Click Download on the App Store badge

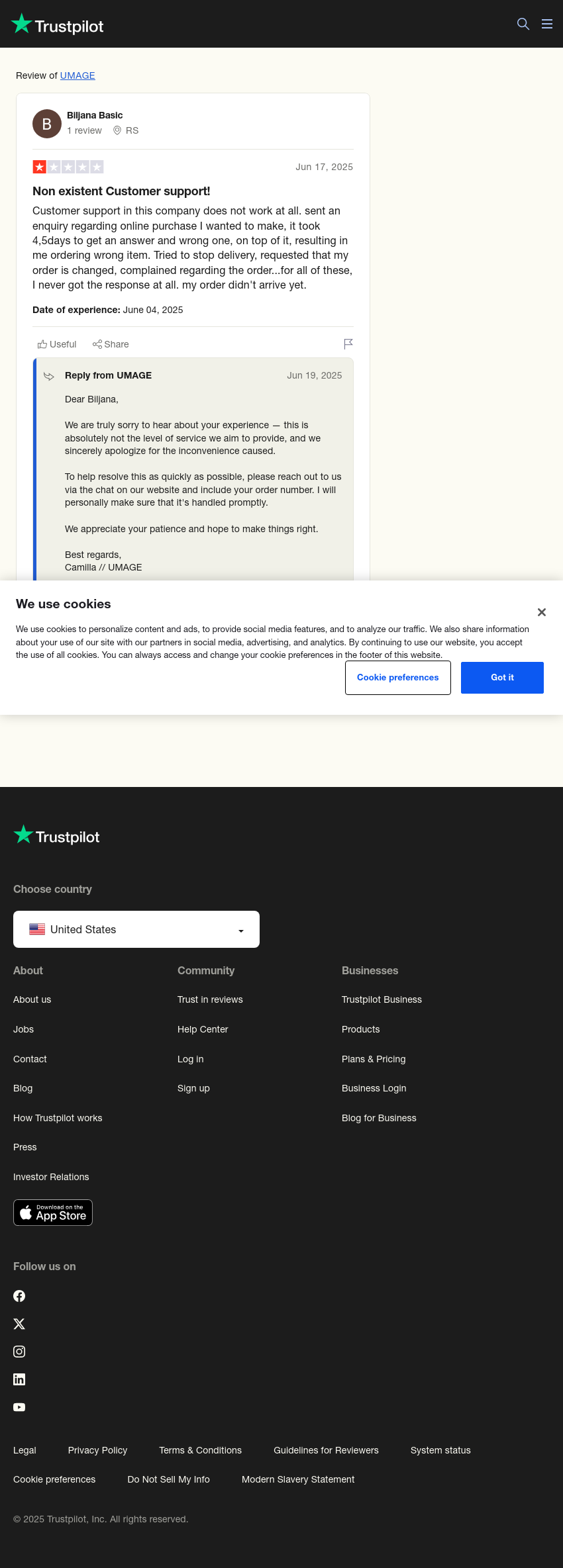53,1213
